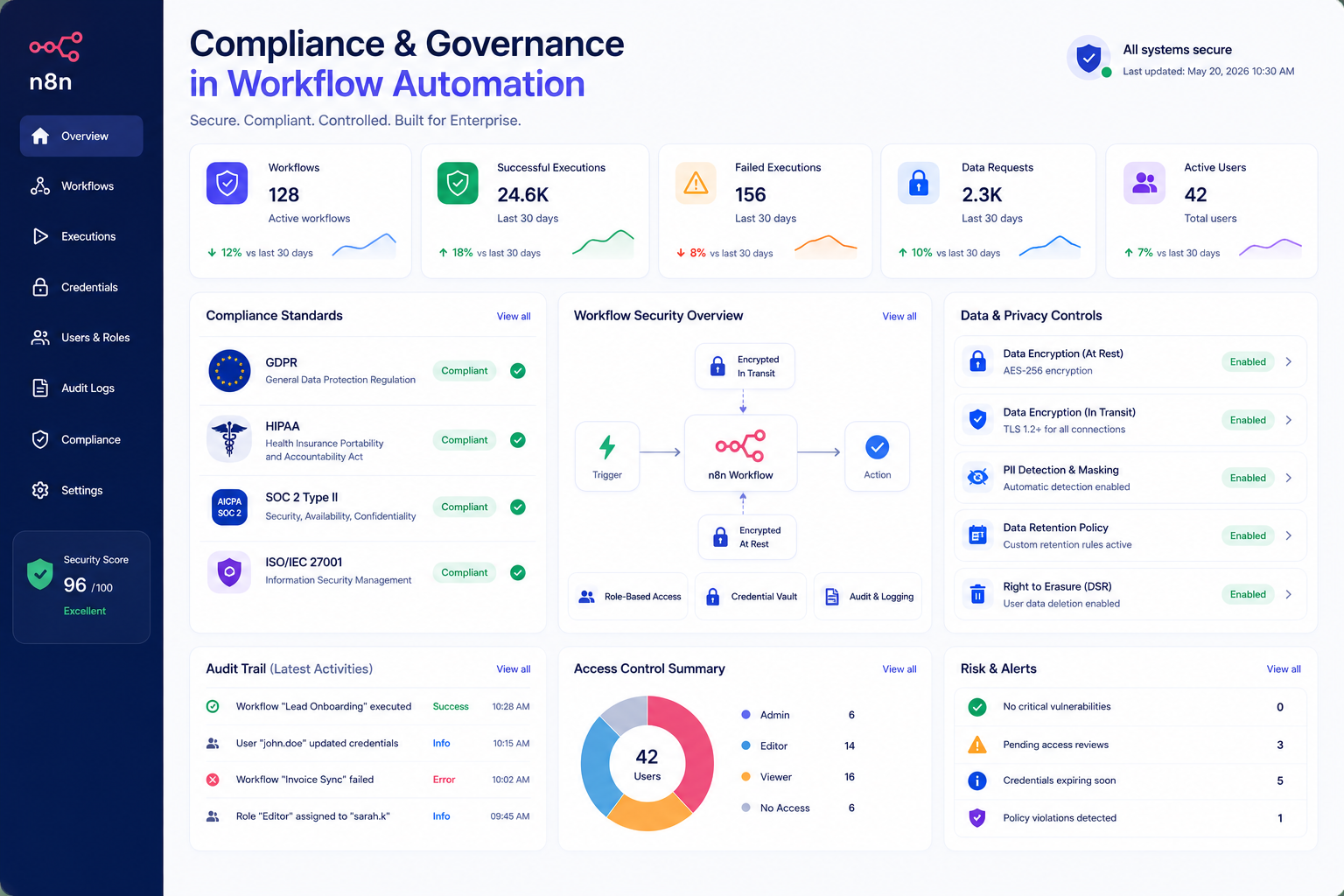Open Users & Roles in sidebar
Image resolution: width=1344 pixels, height=896 pixels.
coord(81,338)
